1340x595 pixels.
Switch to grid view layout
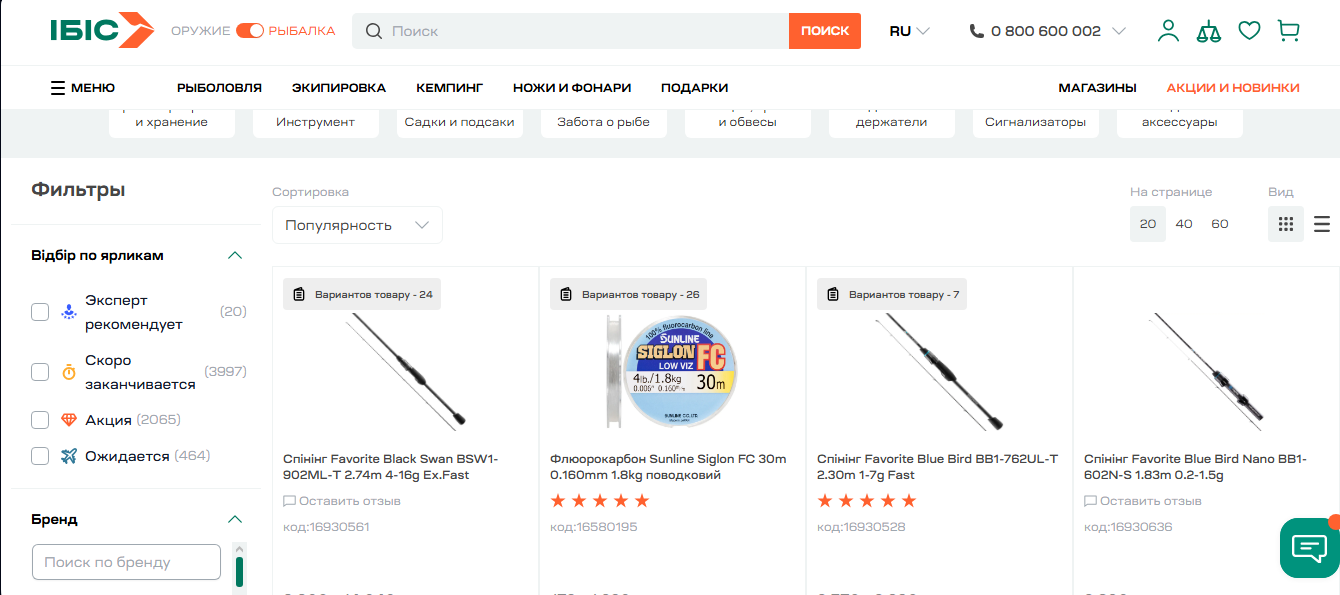pyautogui.click(x=1286, y=224)
